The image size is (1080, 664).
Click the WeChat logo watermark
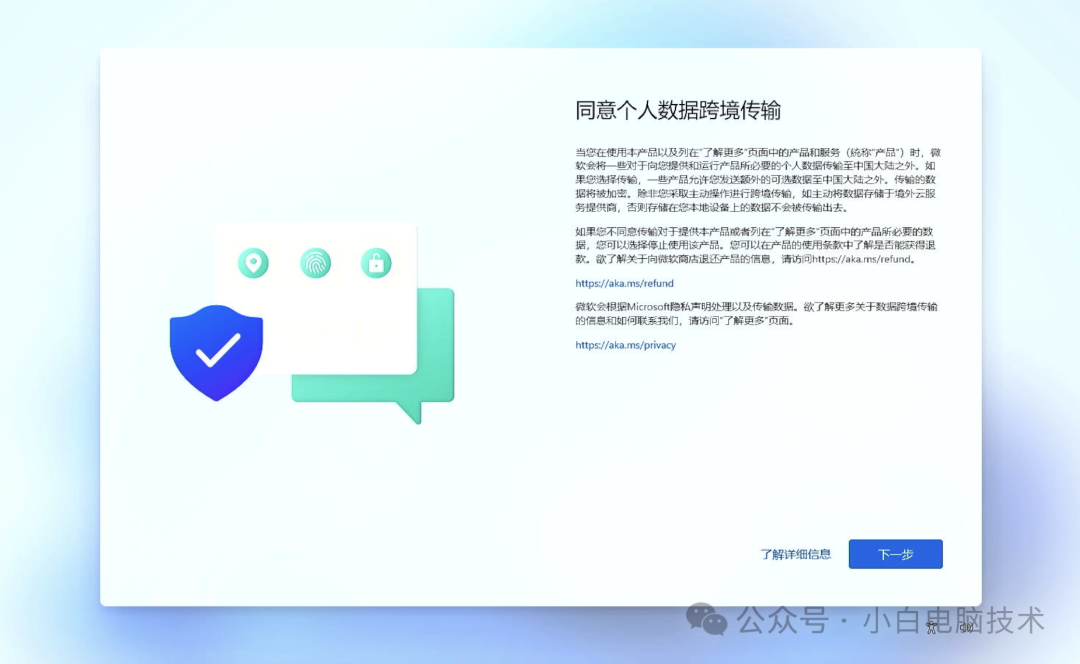[x=707, y=619]
